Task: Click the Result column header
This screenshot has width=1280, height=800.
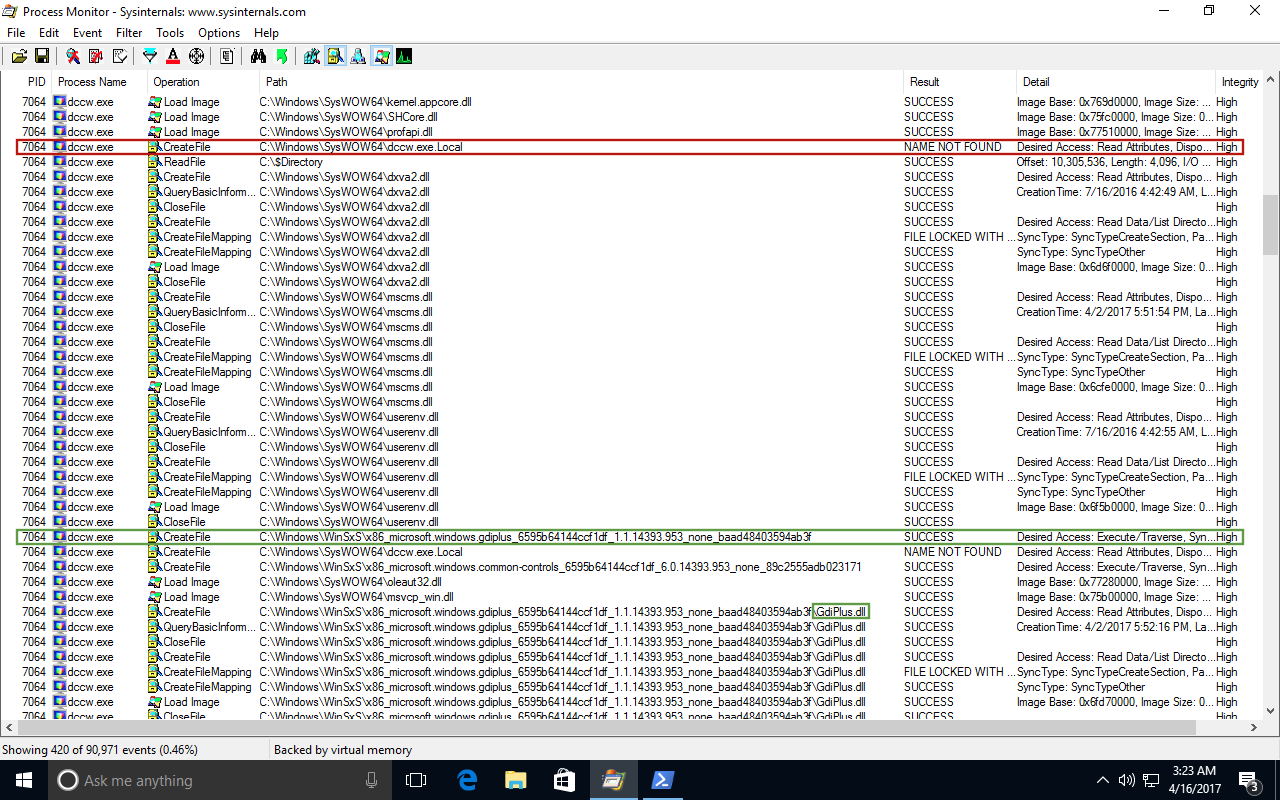Action: click(x=960, y=82)
